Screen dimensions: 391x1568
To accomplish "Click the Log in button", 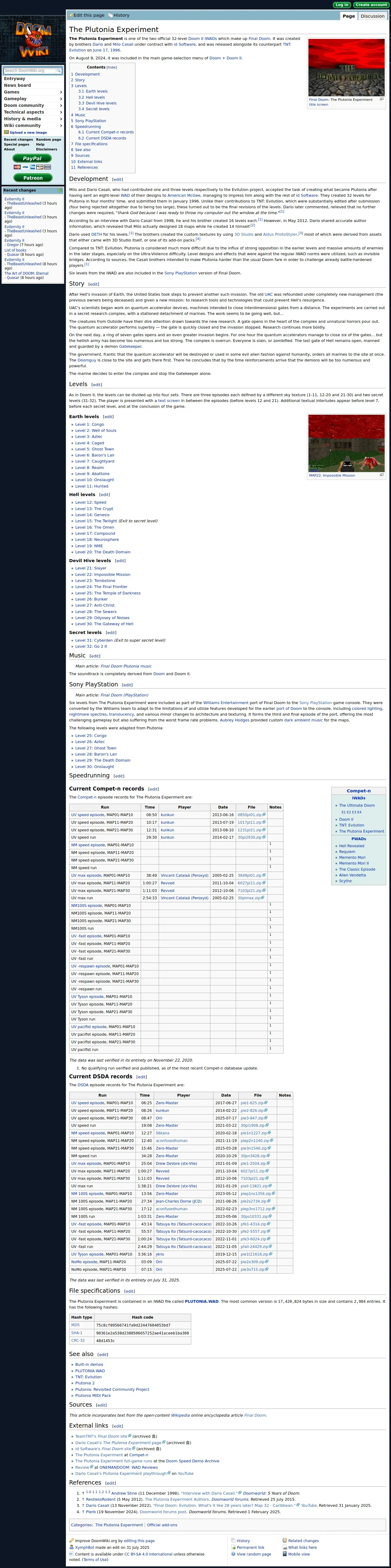I will (x=342, y=5).
